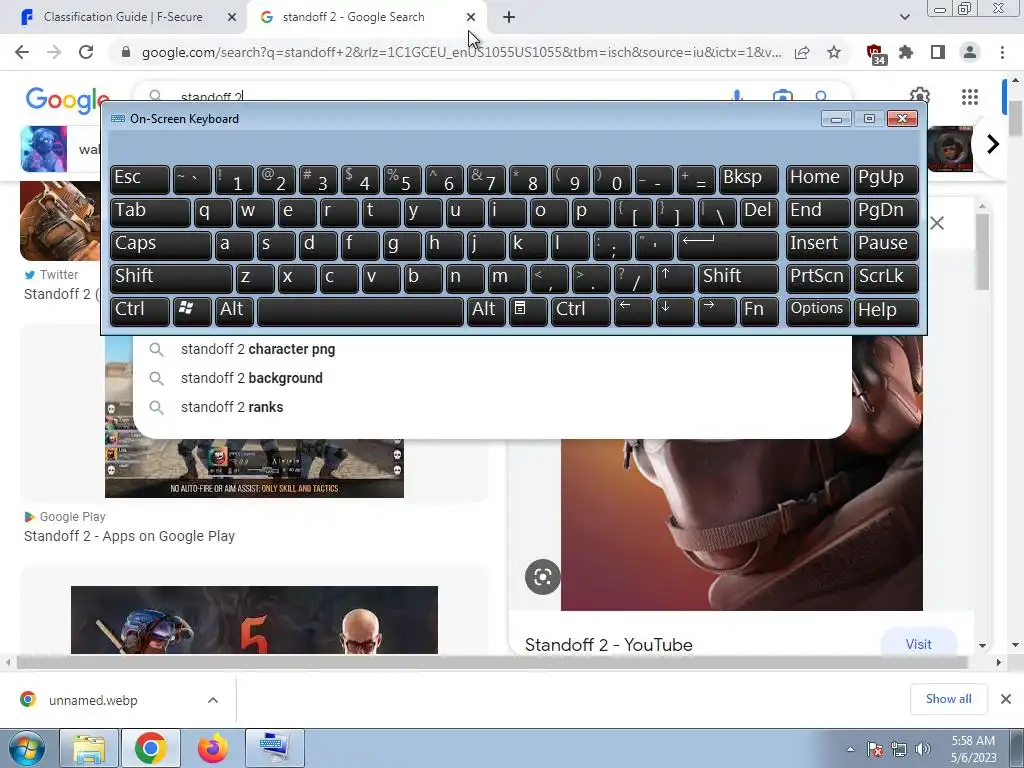Open the Chrome three-dot menu
This screenshot has width=1024, height=768.
click(x=1002, y=52)
